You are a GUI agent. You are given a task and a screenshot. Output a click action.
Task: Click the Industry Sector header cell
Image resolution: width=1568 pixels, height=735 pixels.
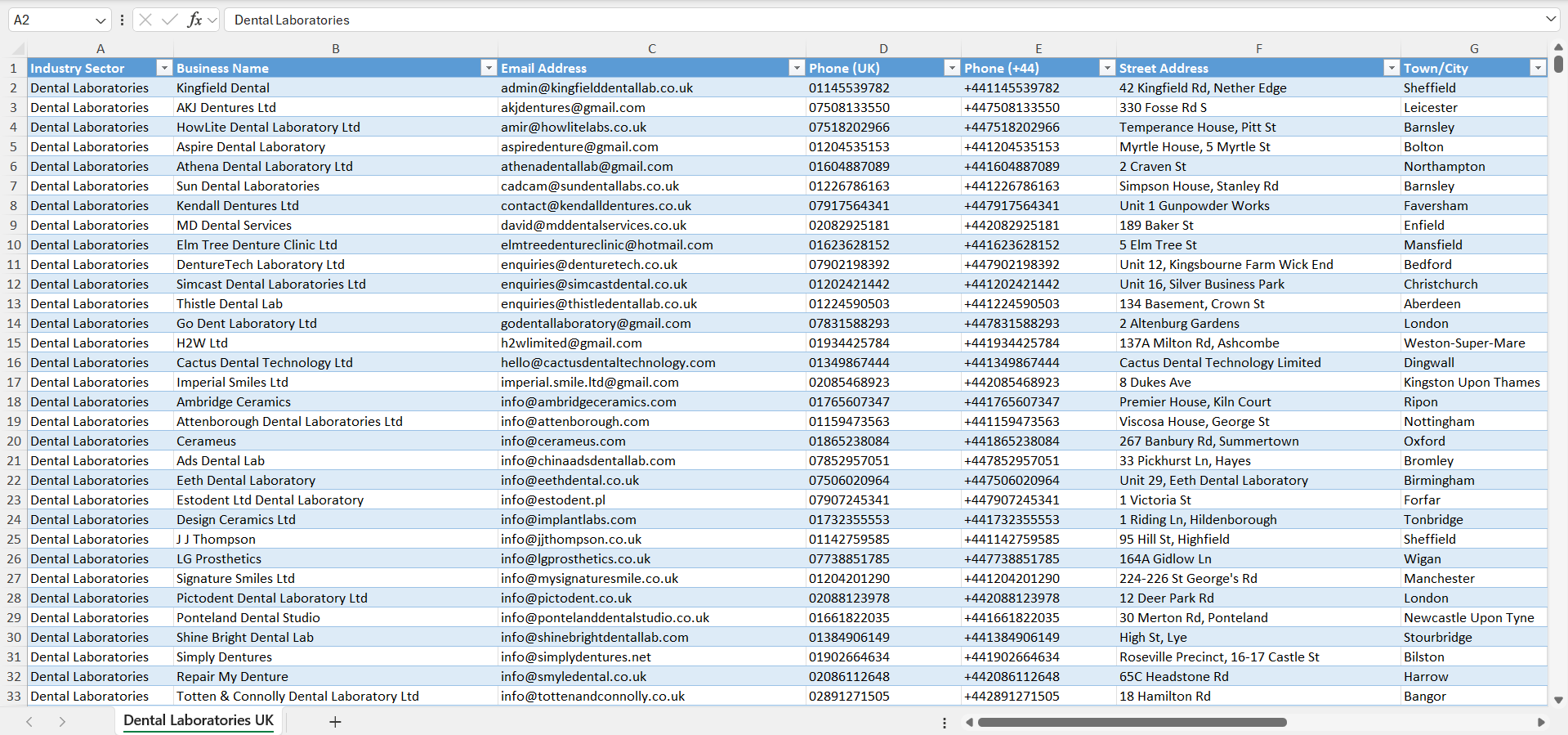coord(101,68)
